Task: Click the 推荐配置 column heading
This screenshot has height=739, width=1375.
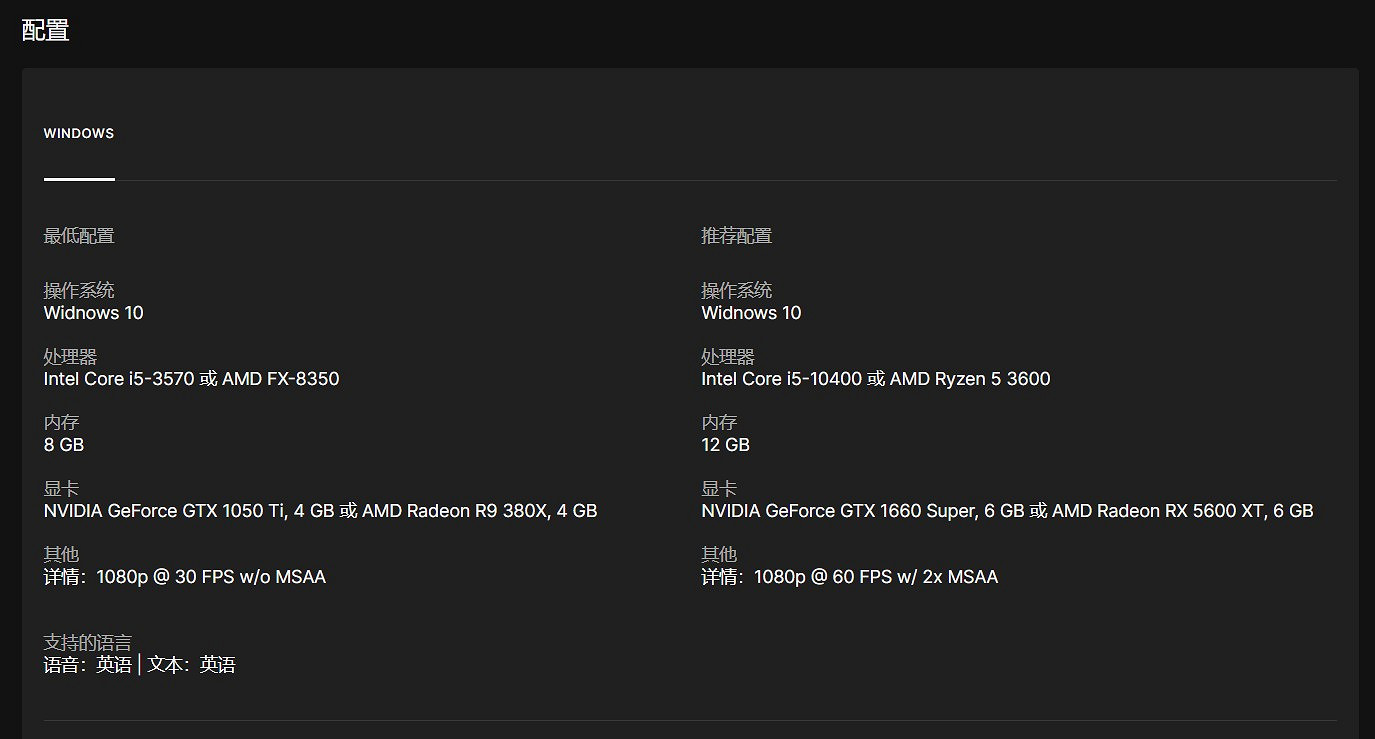Action: coord(737,236)
